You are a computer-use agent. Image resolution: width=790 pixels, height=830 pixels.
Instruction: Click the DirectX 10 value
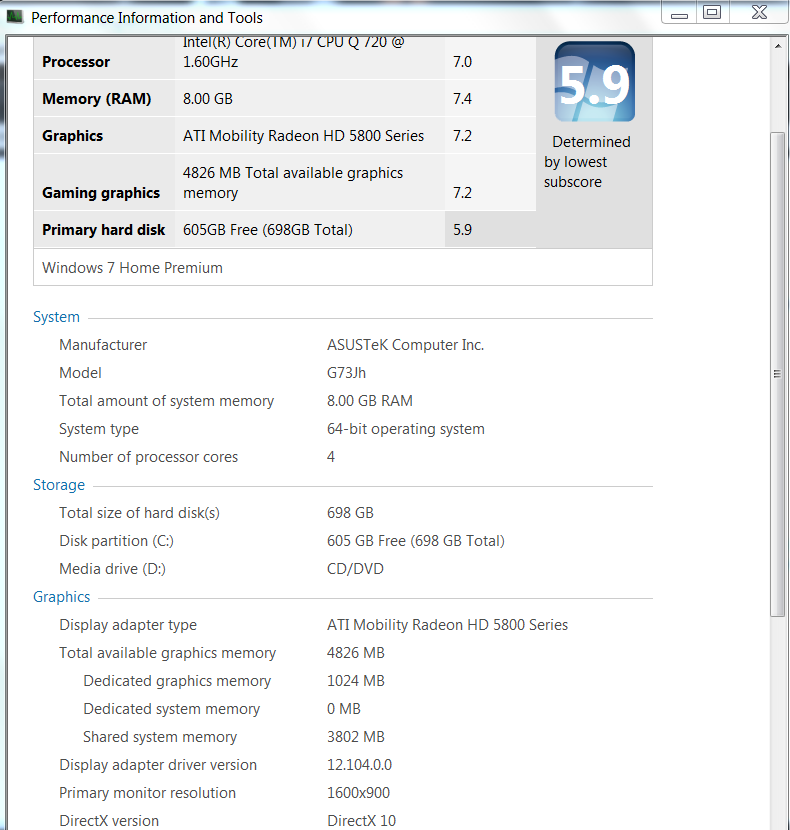tap(361, 820)
